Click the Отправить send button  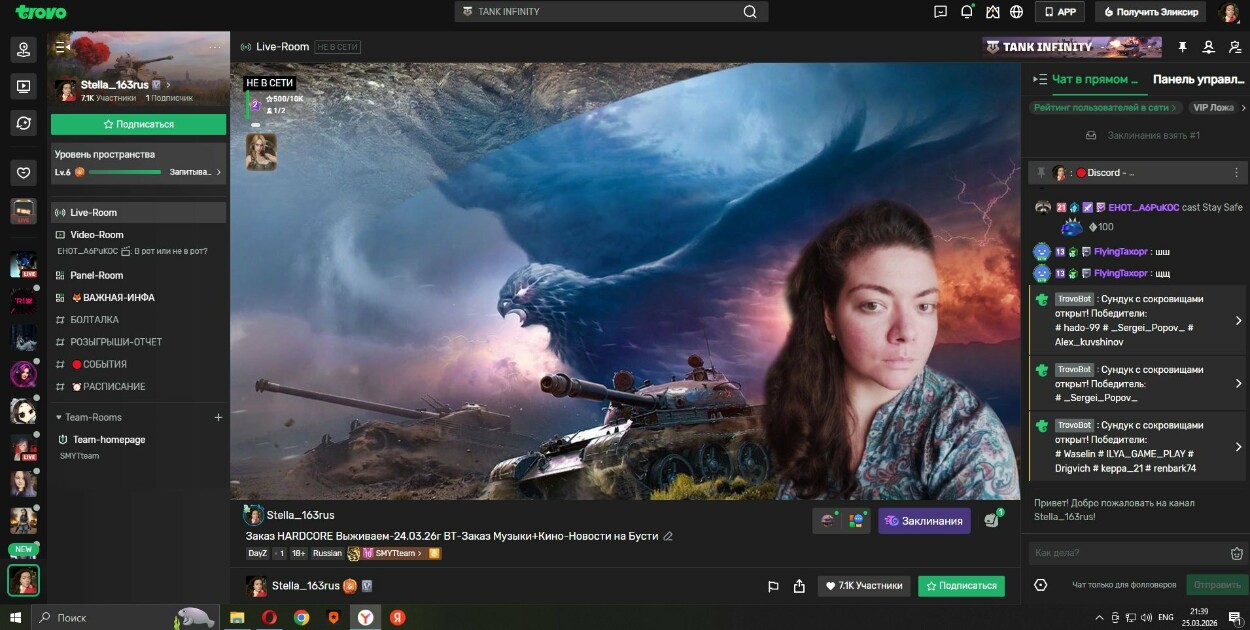(x=1217, y=585)
